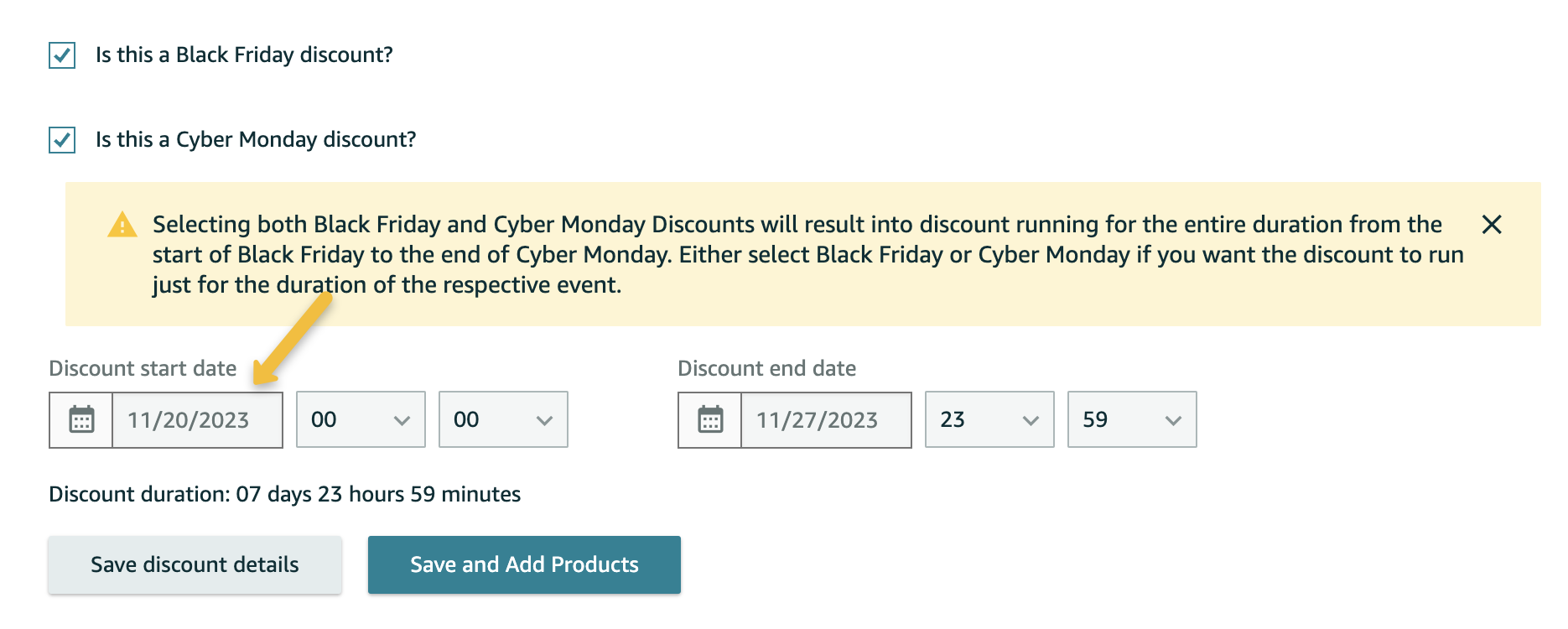Click the Save and Add Products button

524,564
